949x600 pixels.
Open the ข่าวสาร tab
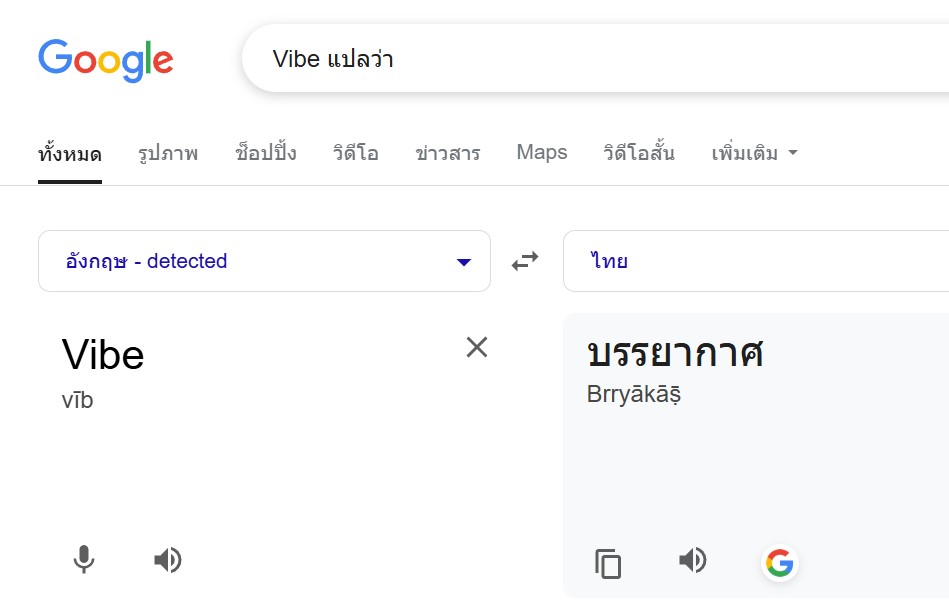448,153
